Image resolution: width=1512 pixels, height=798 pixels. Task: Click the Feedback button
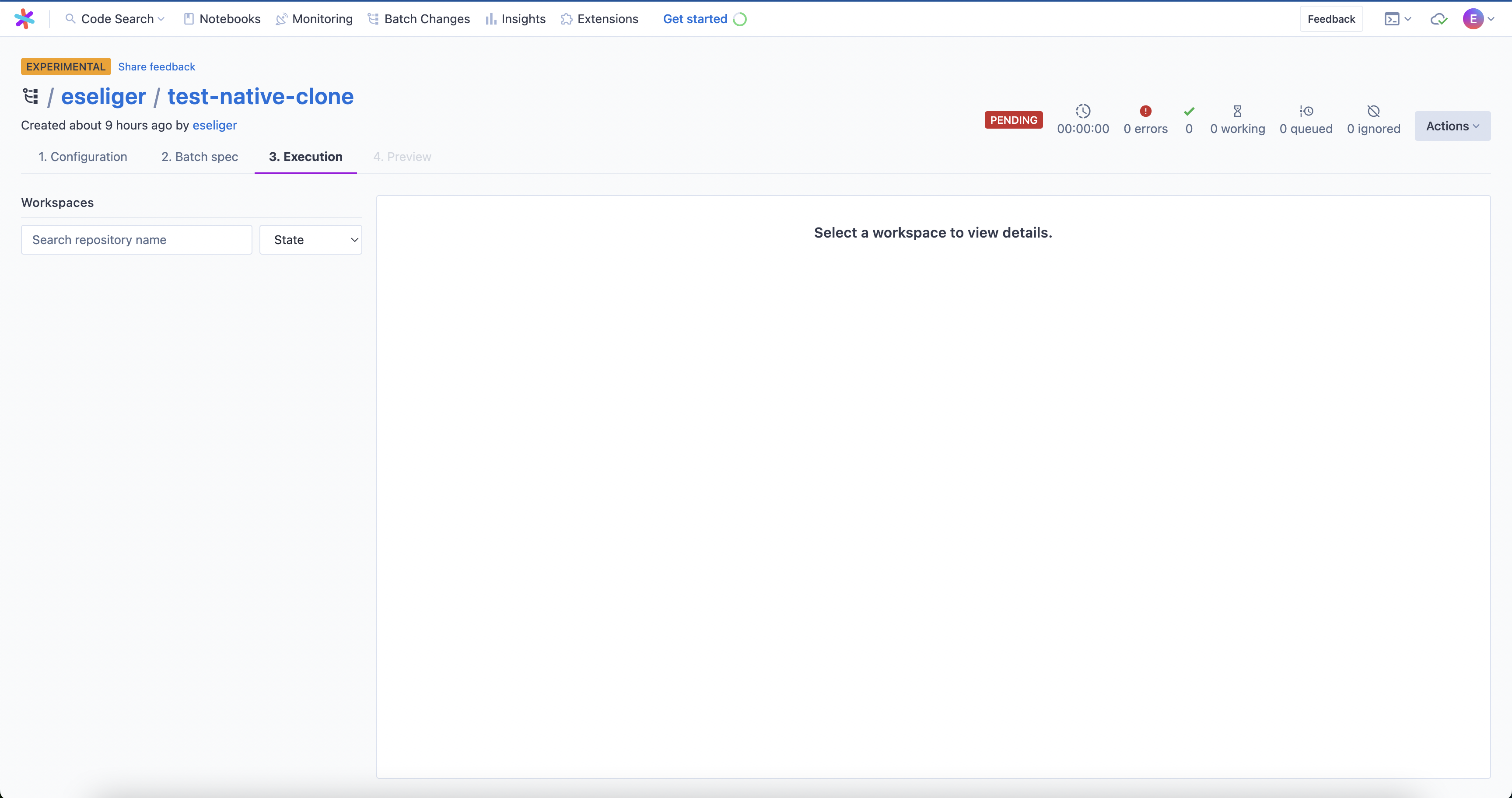point(1330,19)
